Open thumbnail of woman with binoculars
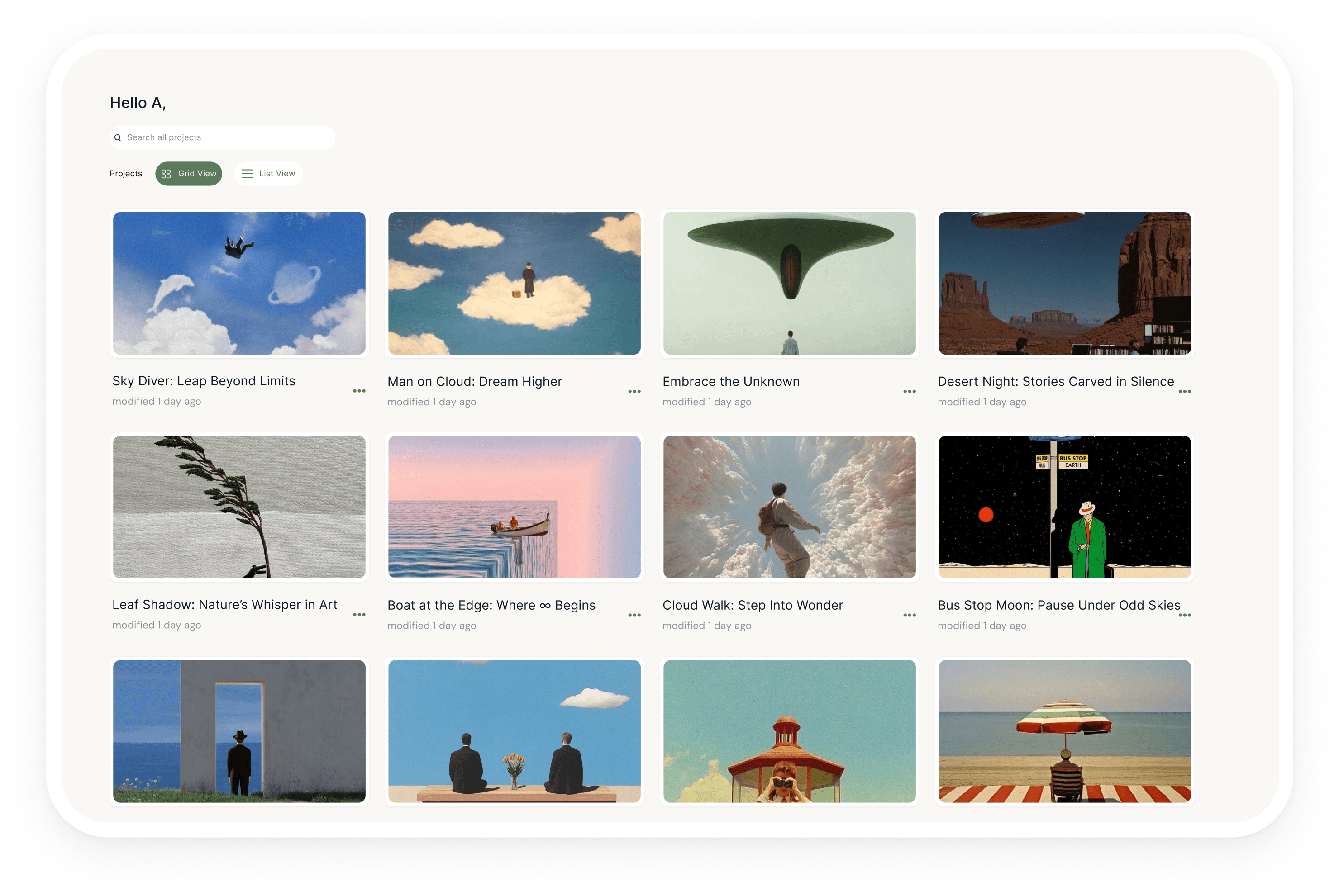Screen dimensions: 1339x896 tap(790, 731)
